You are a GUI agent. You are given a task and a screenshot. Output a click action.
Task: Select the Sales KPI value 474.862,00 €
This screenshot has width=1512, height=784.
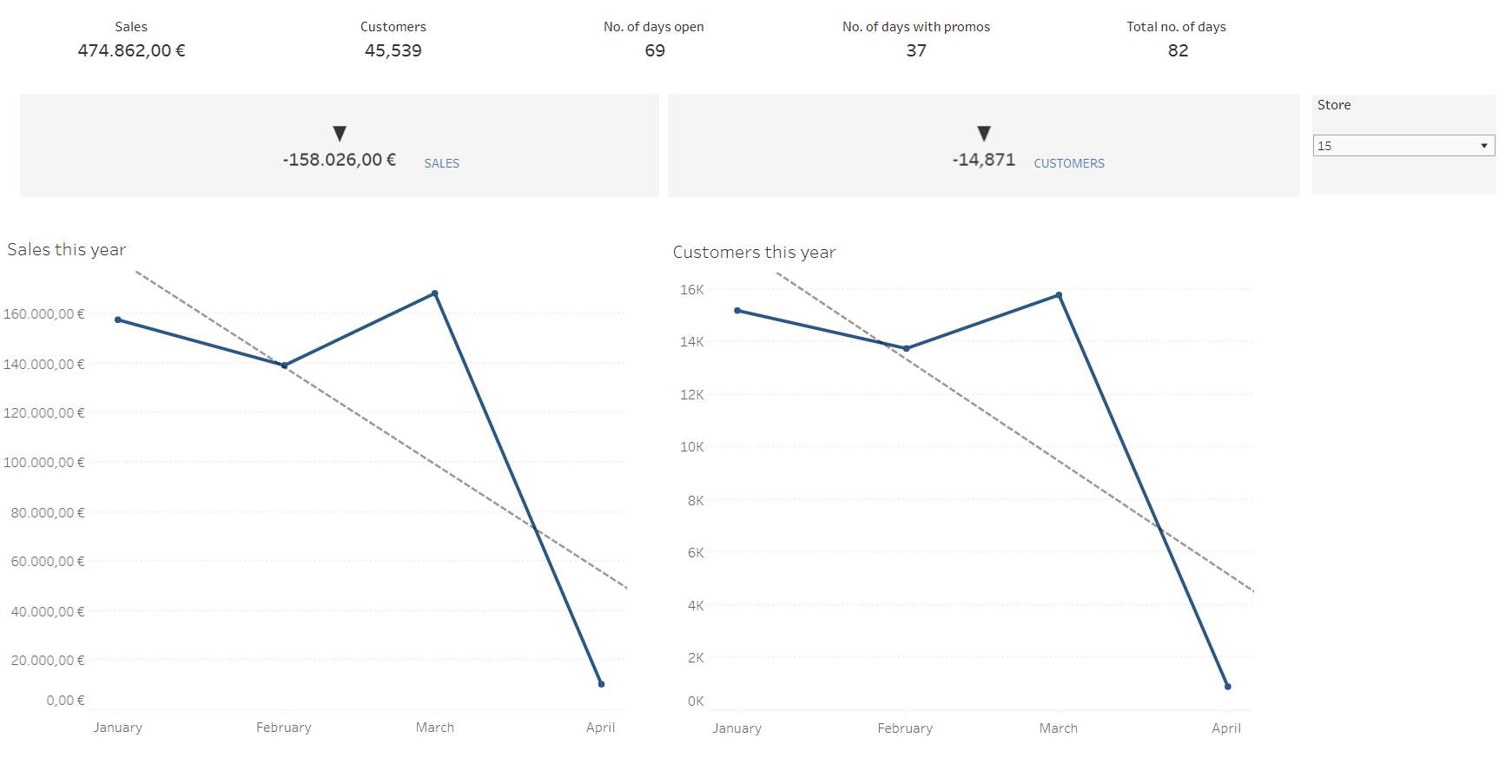click(131, 50)
